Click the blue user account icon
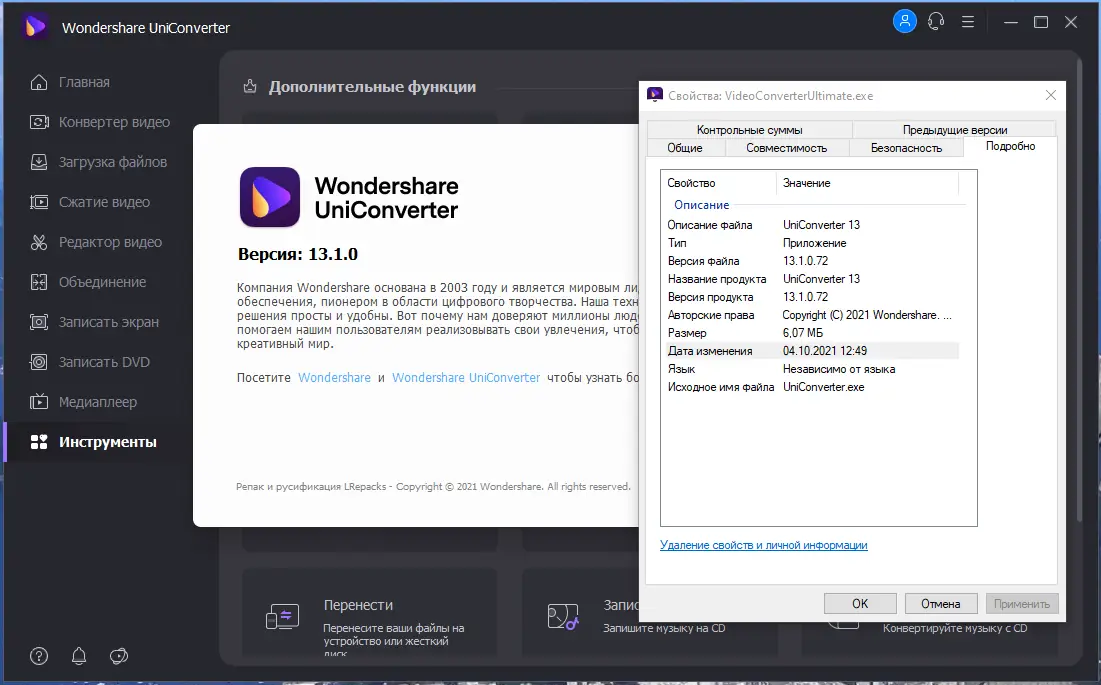 [x=904, y=21]
